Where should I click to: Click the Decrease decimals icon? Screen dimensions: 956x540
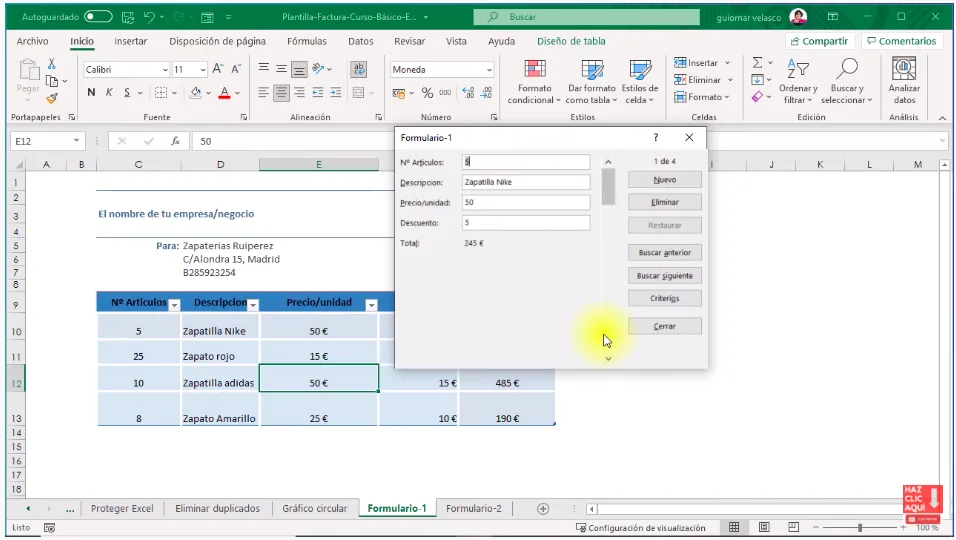coord(486,93)
